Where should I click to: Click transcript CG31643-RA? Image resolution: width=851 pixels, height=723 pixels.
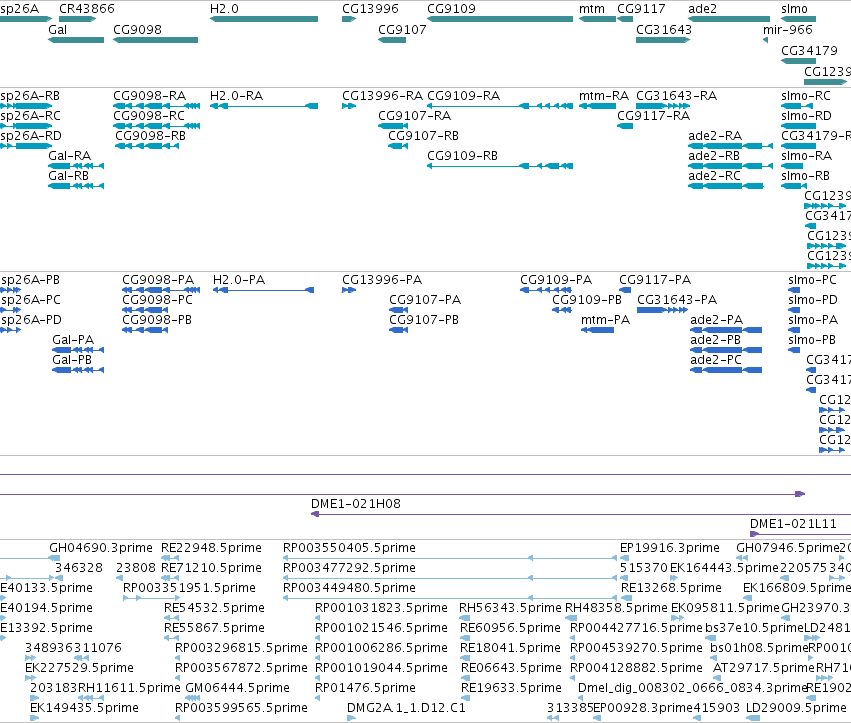pyautogui.click(x=663, y=106)
